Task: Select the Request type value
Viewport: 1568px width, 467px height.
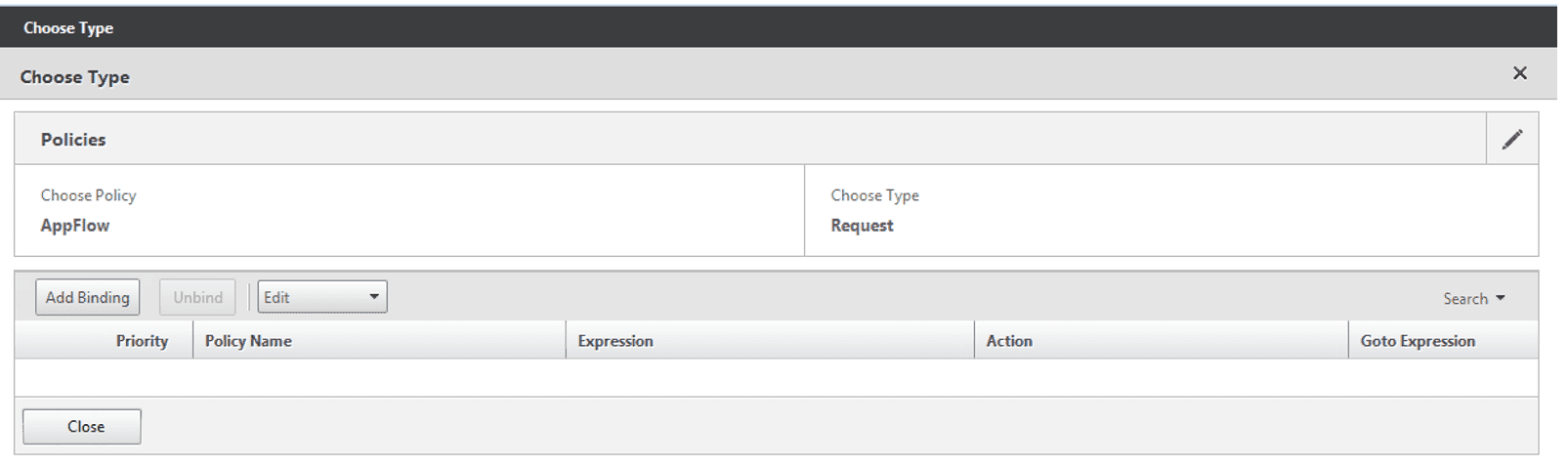Action: tap(862, 226)
